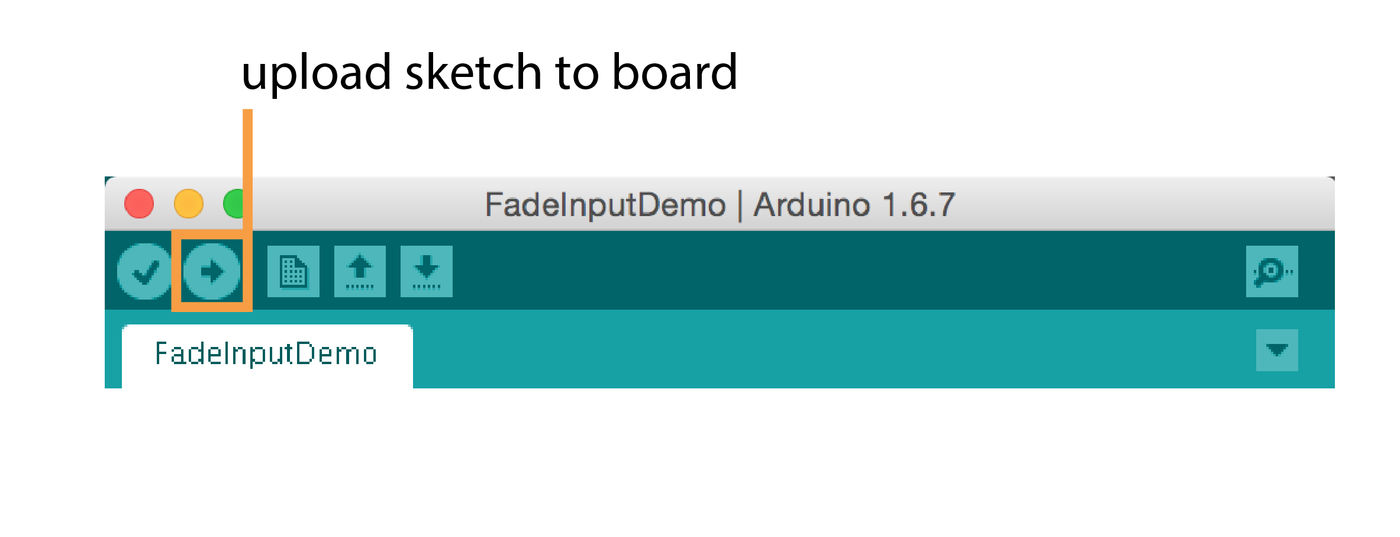Click the Verify checkmark icon

(145, 272)
